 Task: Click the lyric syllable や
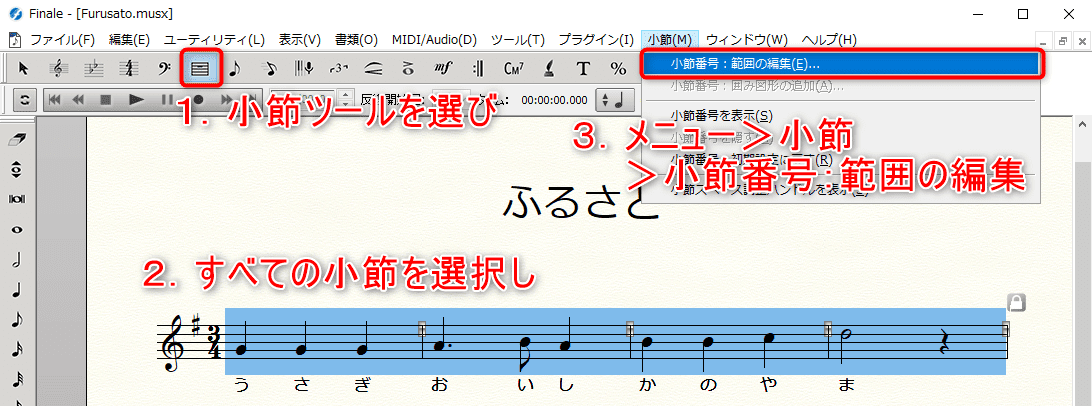(x=767, y=384)
